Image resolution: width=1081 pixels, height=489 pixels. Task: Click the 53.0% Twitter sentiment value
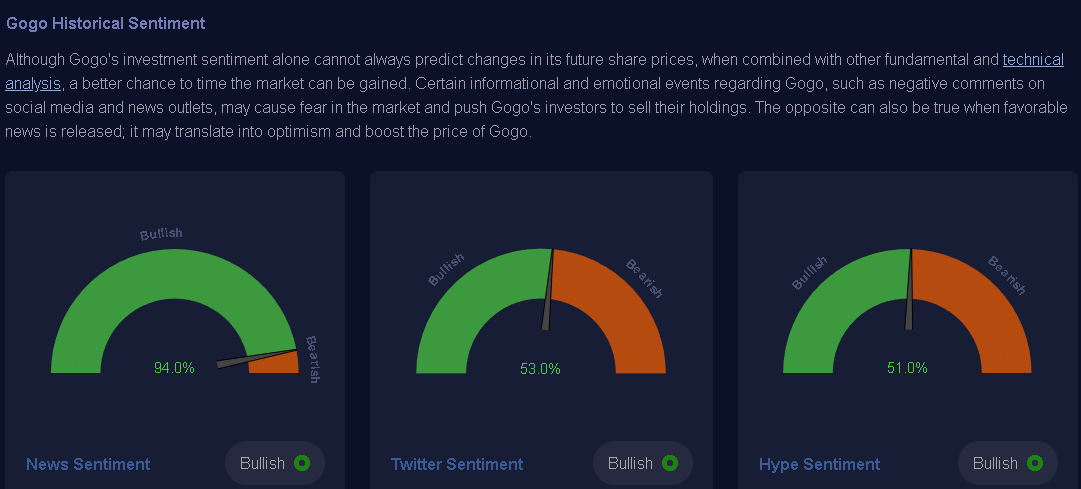point(540,369)
